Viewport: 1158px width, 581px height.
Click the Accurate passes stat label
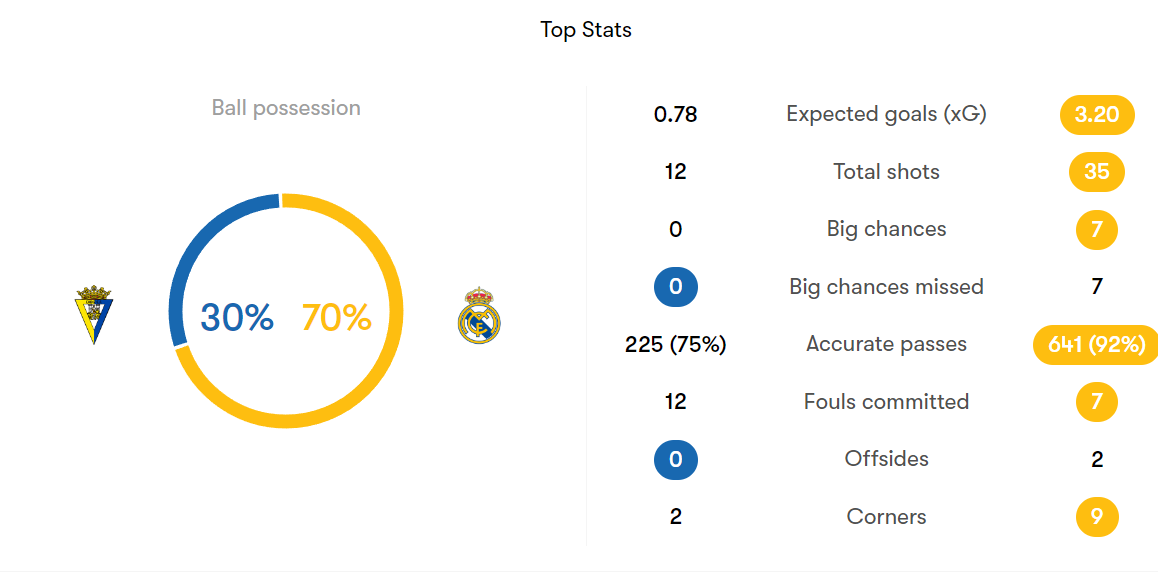coord(886,344)
